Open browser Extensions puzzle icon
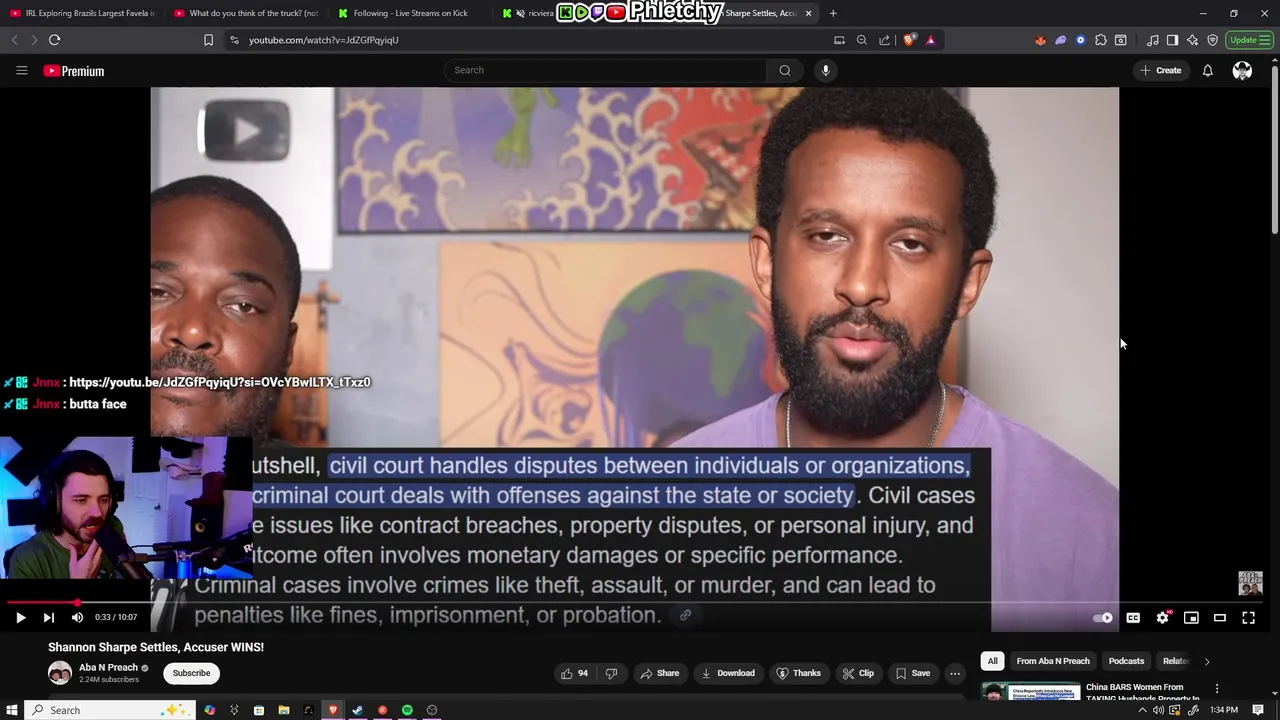 1101,40
